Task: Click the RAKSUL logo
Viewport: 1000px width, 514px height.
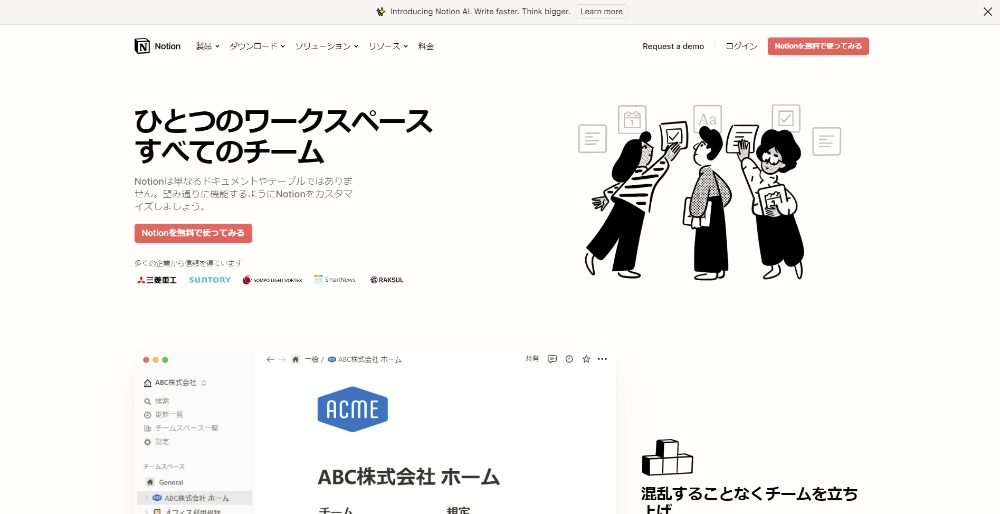Action: click(386, 280)
